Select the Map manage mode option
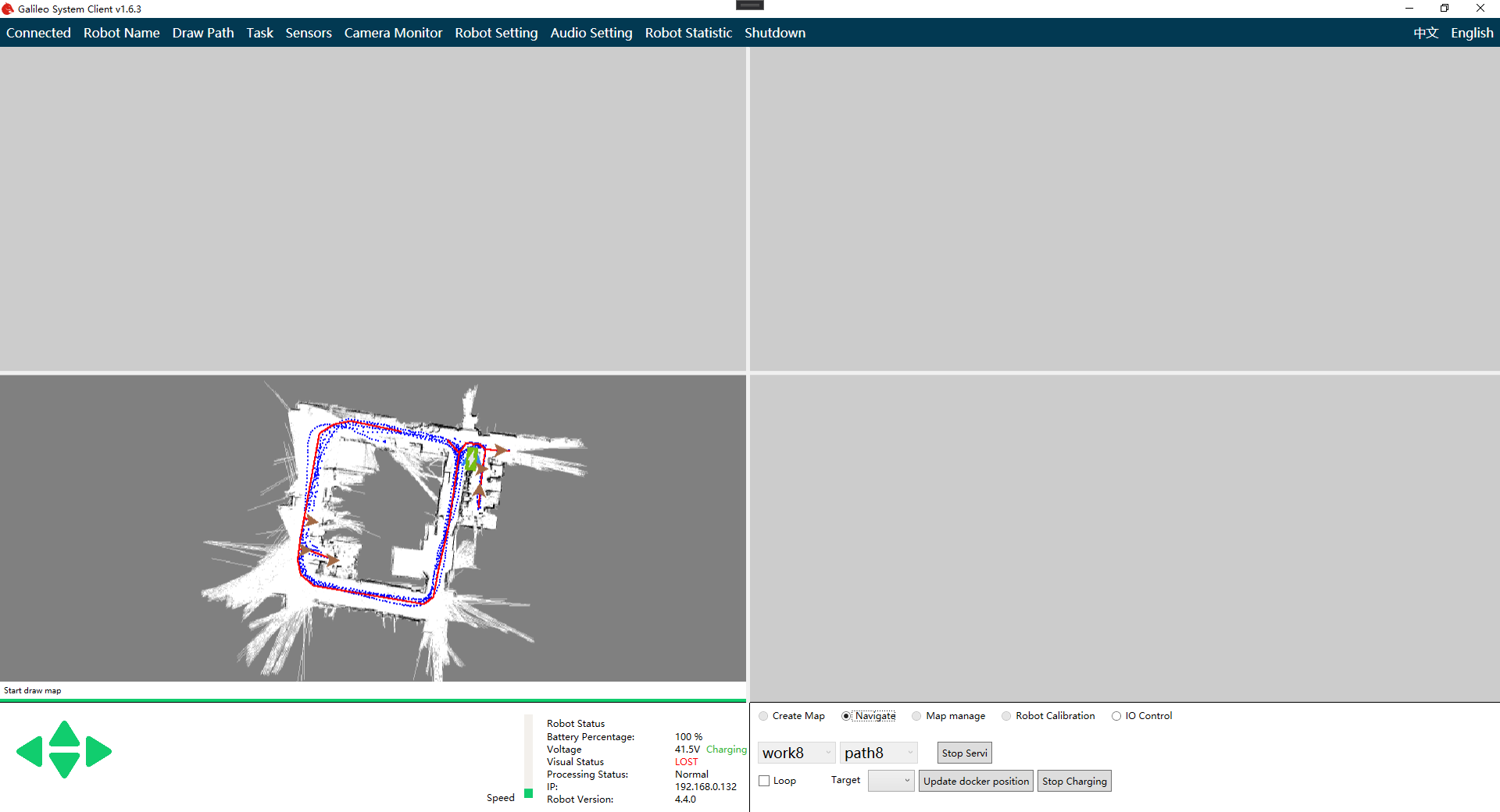Image resolution: width=1500 pixels, height=812 pixels. point(917,716)
